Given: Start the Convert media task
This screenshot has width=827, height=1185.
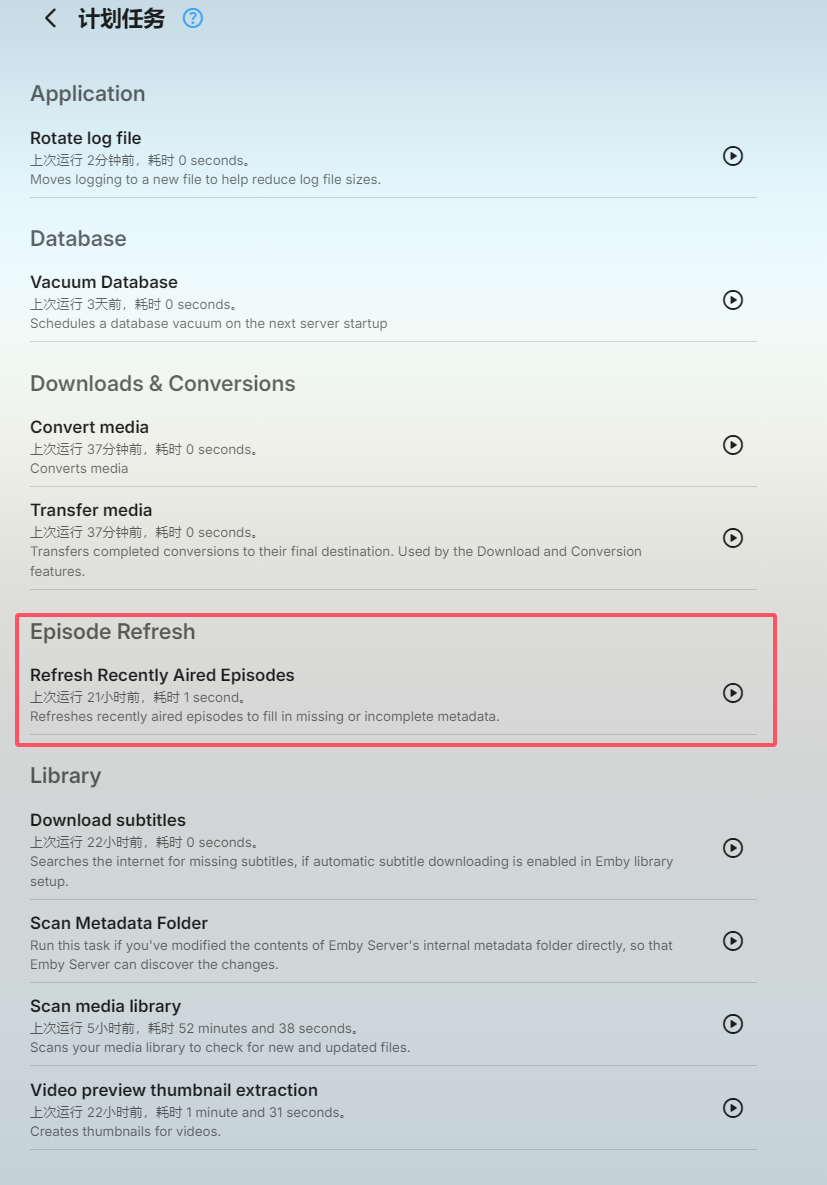Looking at the screenshot, I should click(x=733, y=445).
